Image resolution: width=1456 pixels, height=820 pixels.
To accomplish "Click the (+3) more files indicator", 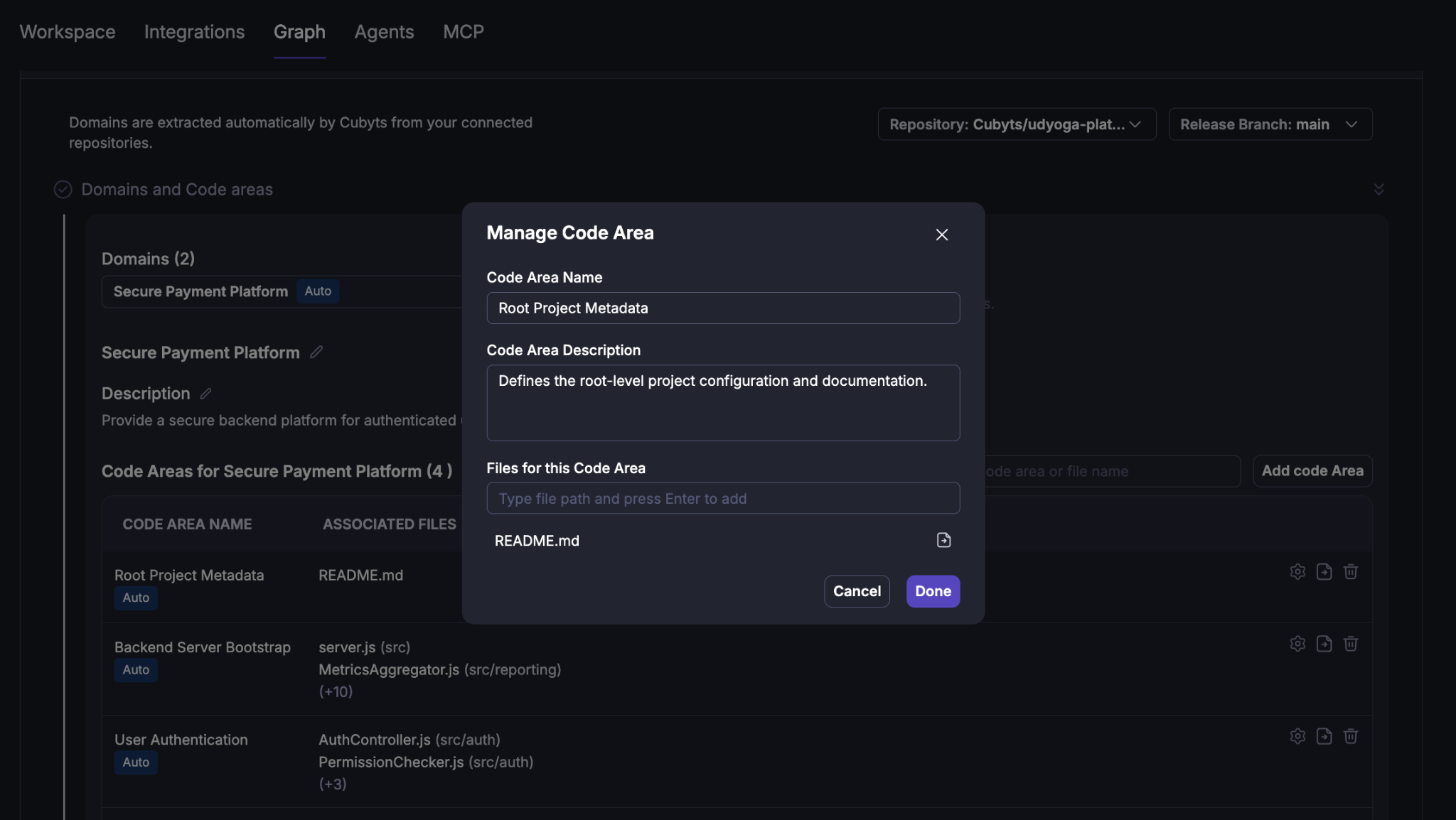I will pos(333,784).
